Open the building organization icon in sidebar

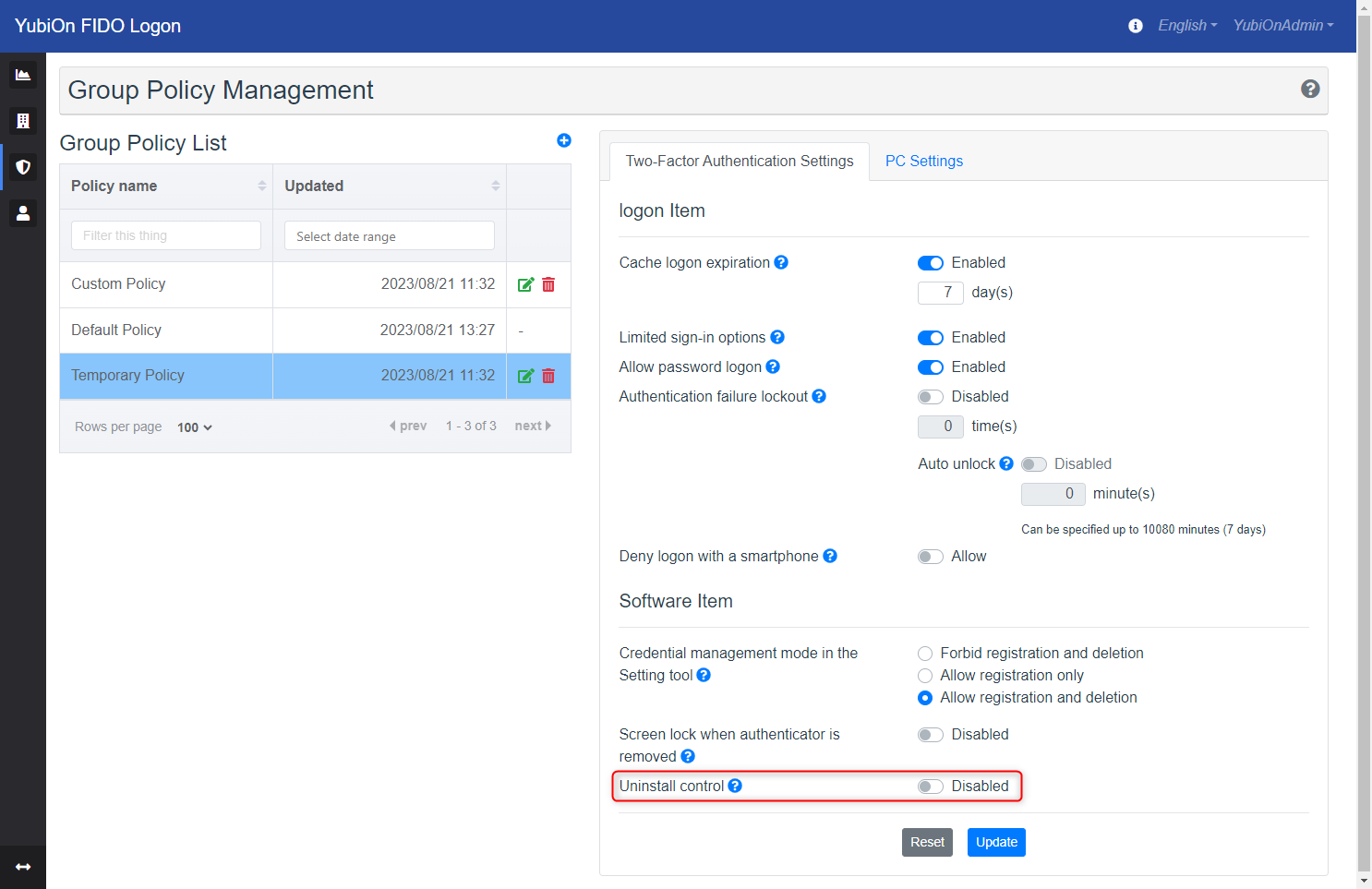[23, 121]
